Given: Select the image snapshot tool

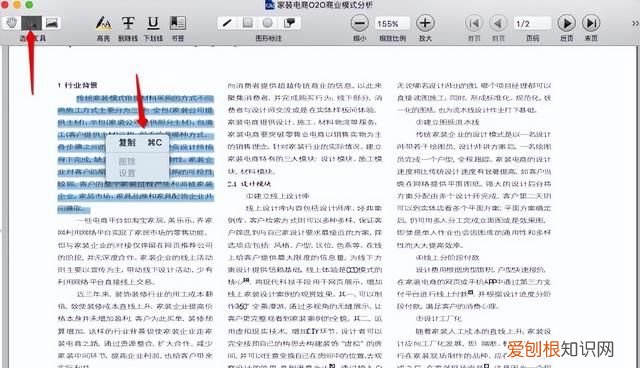Looking at the screenshot, I should click(52, 23).
